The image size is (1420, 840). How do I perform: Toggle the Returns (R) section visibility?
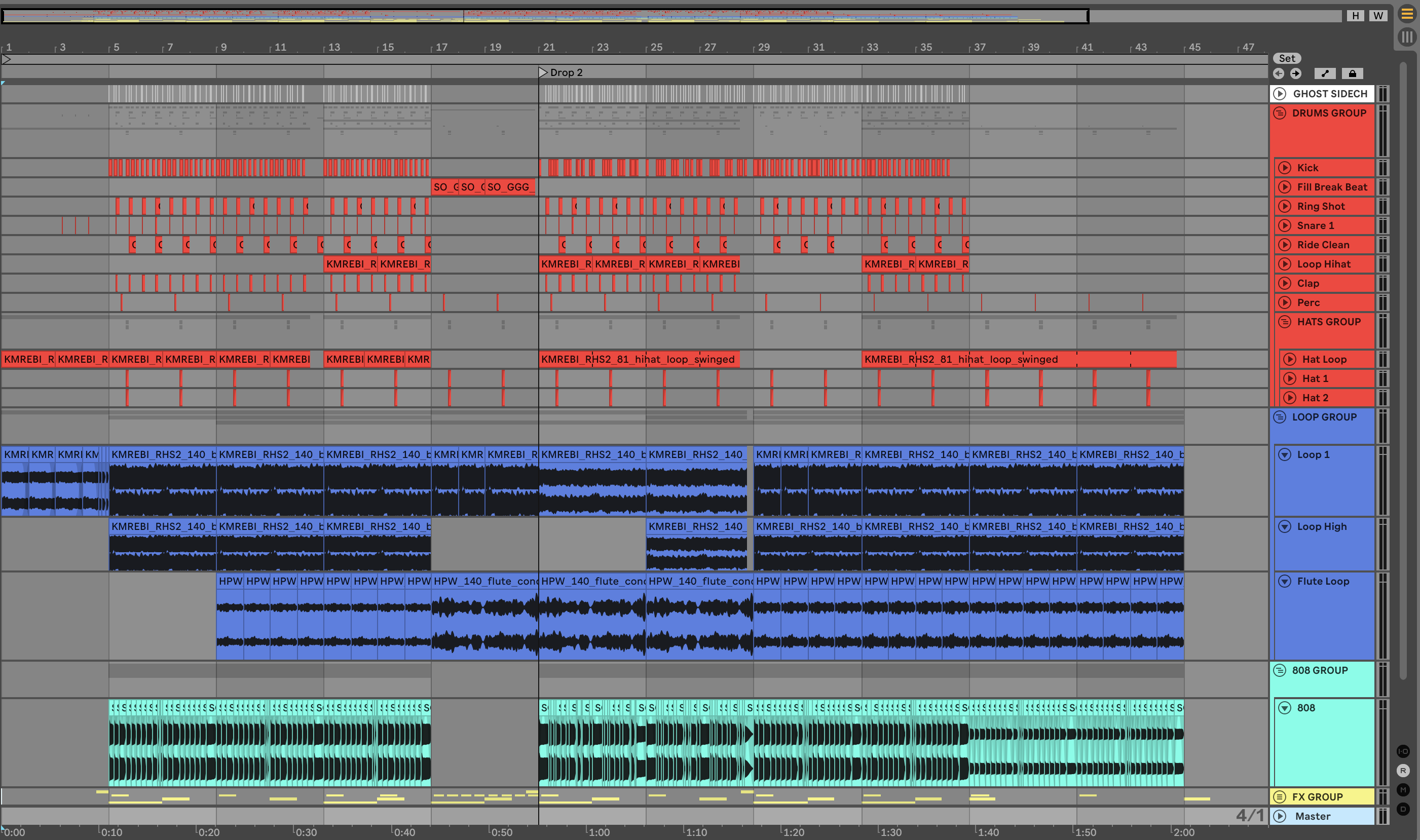[1403, 771]
